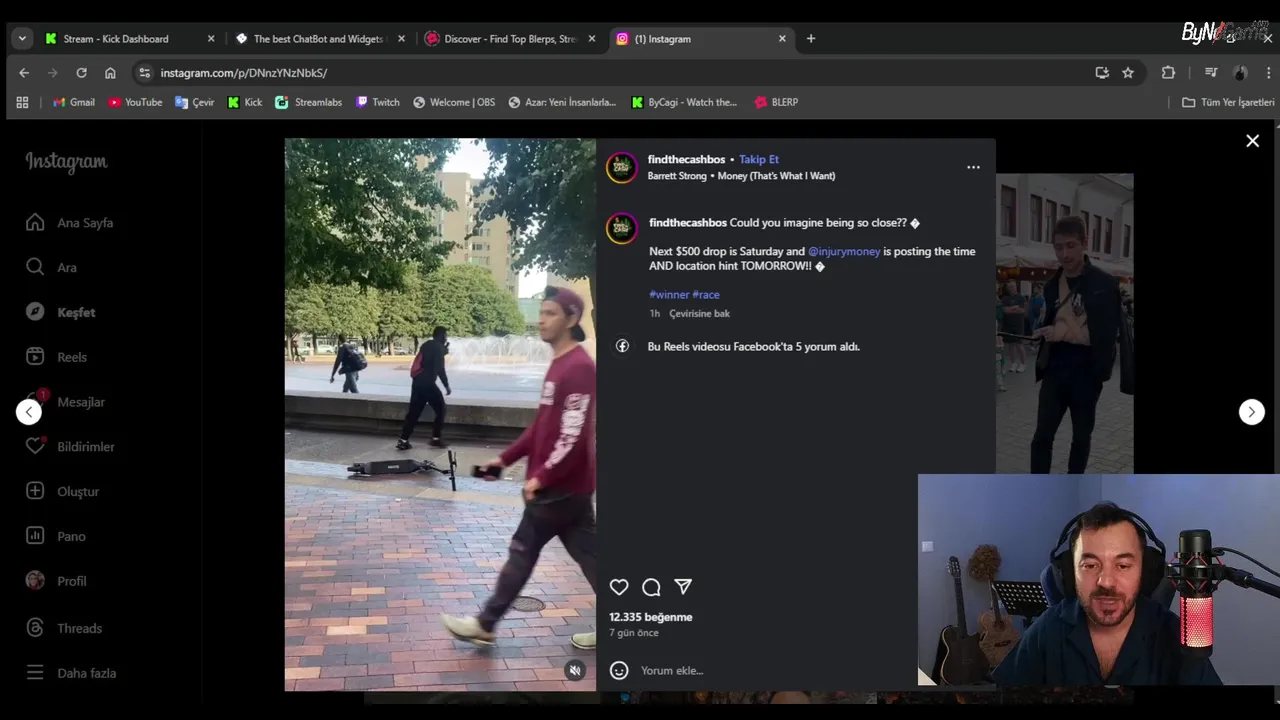Click the findthecashbos avatar in header

621,167
